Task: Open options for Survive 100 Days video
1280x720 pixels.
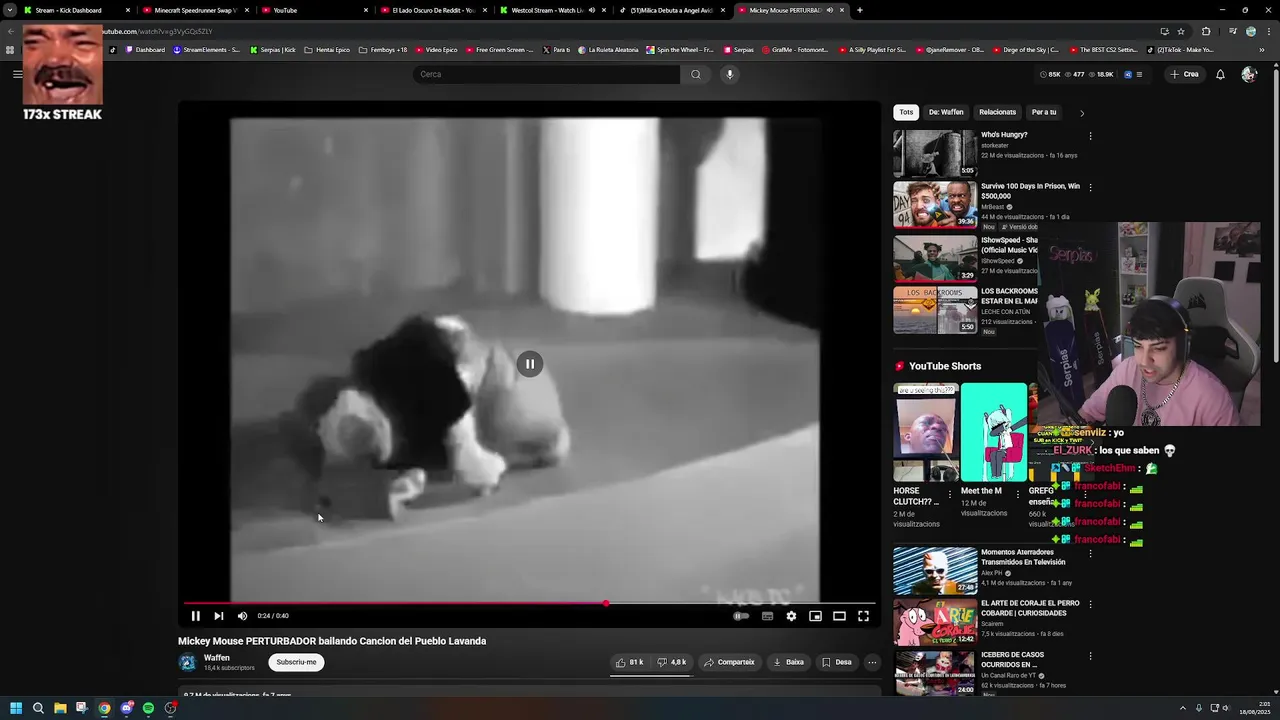Action: (1090, 187)
